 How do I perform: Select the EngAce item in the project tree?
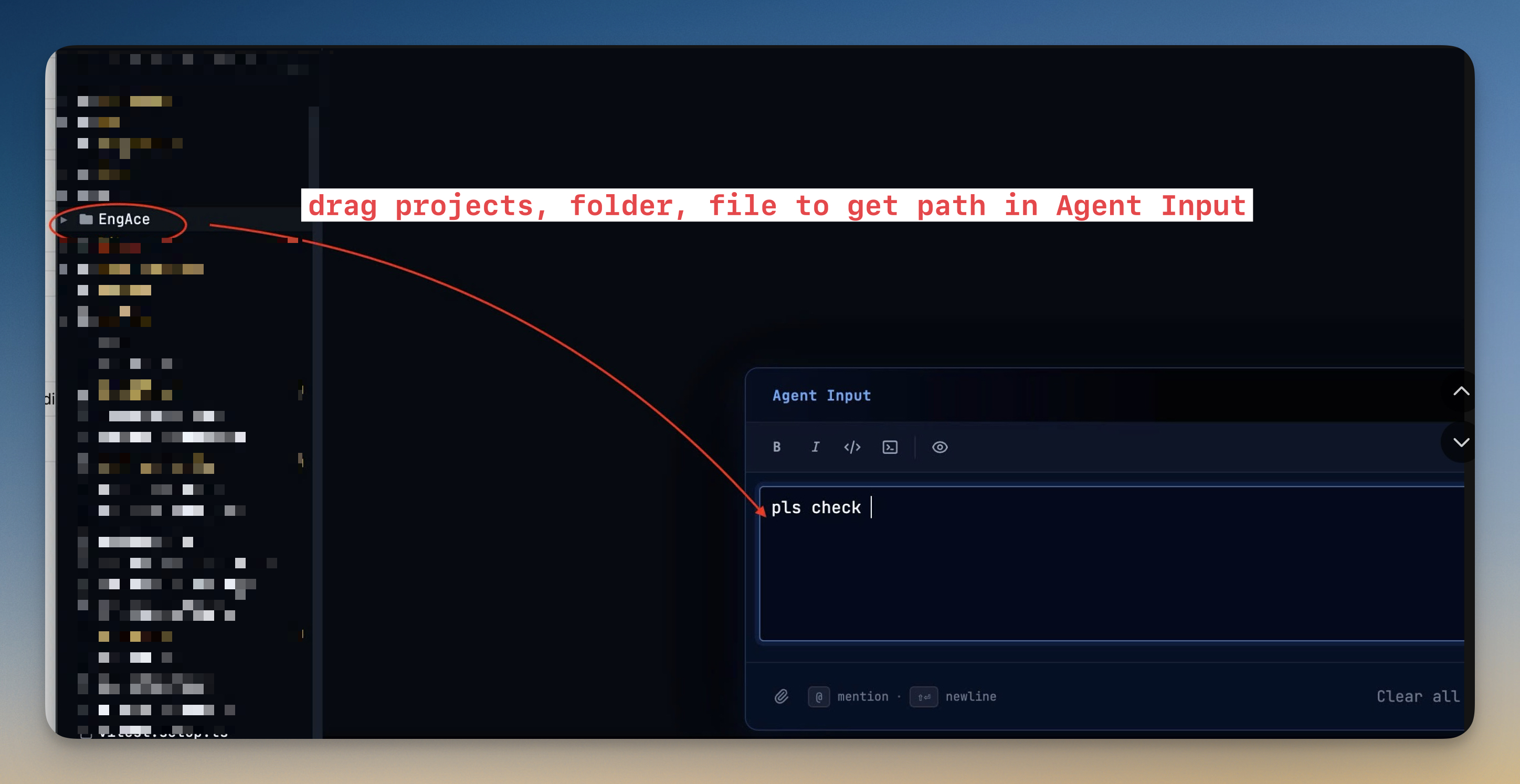click(x=124, y=219)
